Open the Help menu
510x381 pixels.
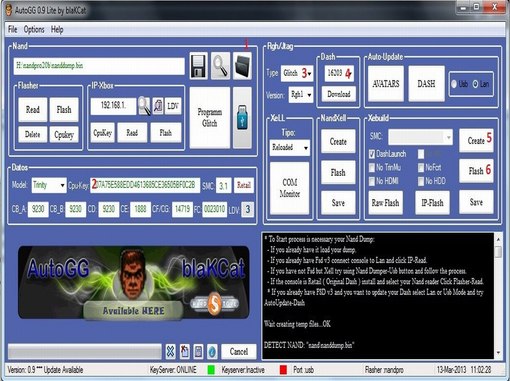pyautogui.click(x=57, y=29)
